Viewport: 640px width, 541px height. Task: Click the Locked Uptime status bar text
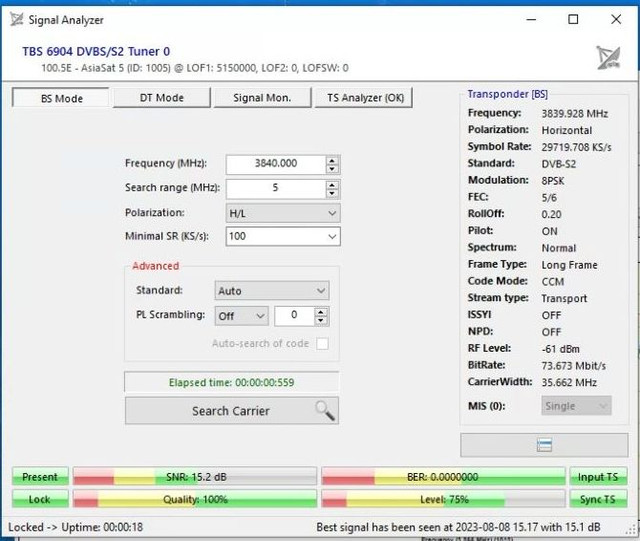tap(76, 527)
